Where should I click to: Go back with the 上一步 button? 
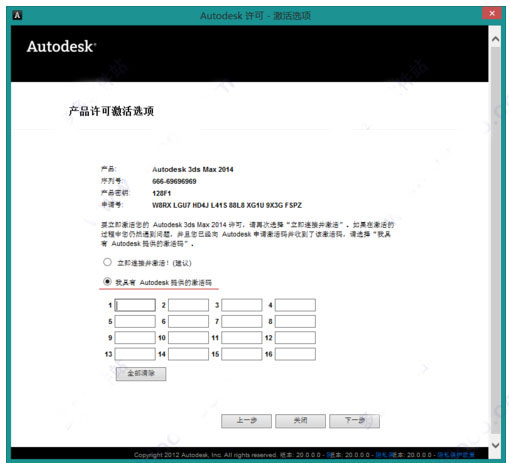[246, 421]
